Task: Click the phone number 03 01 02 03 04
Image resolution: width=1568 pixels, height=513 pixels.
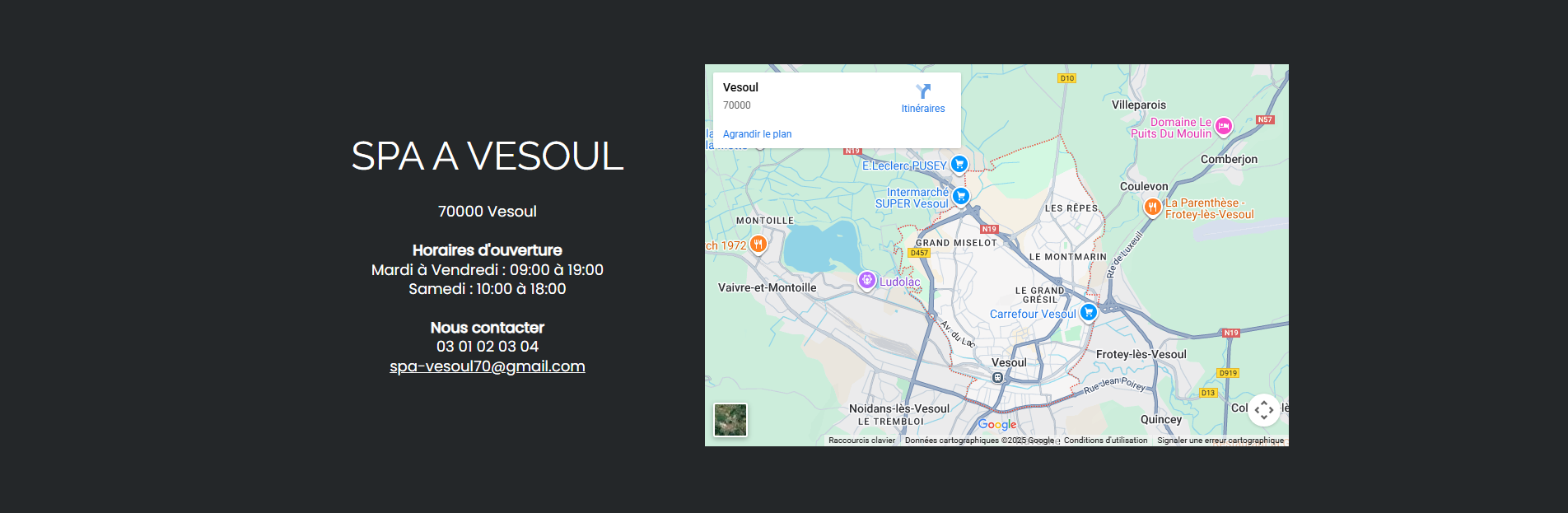Action: click(x=488, y=347)
